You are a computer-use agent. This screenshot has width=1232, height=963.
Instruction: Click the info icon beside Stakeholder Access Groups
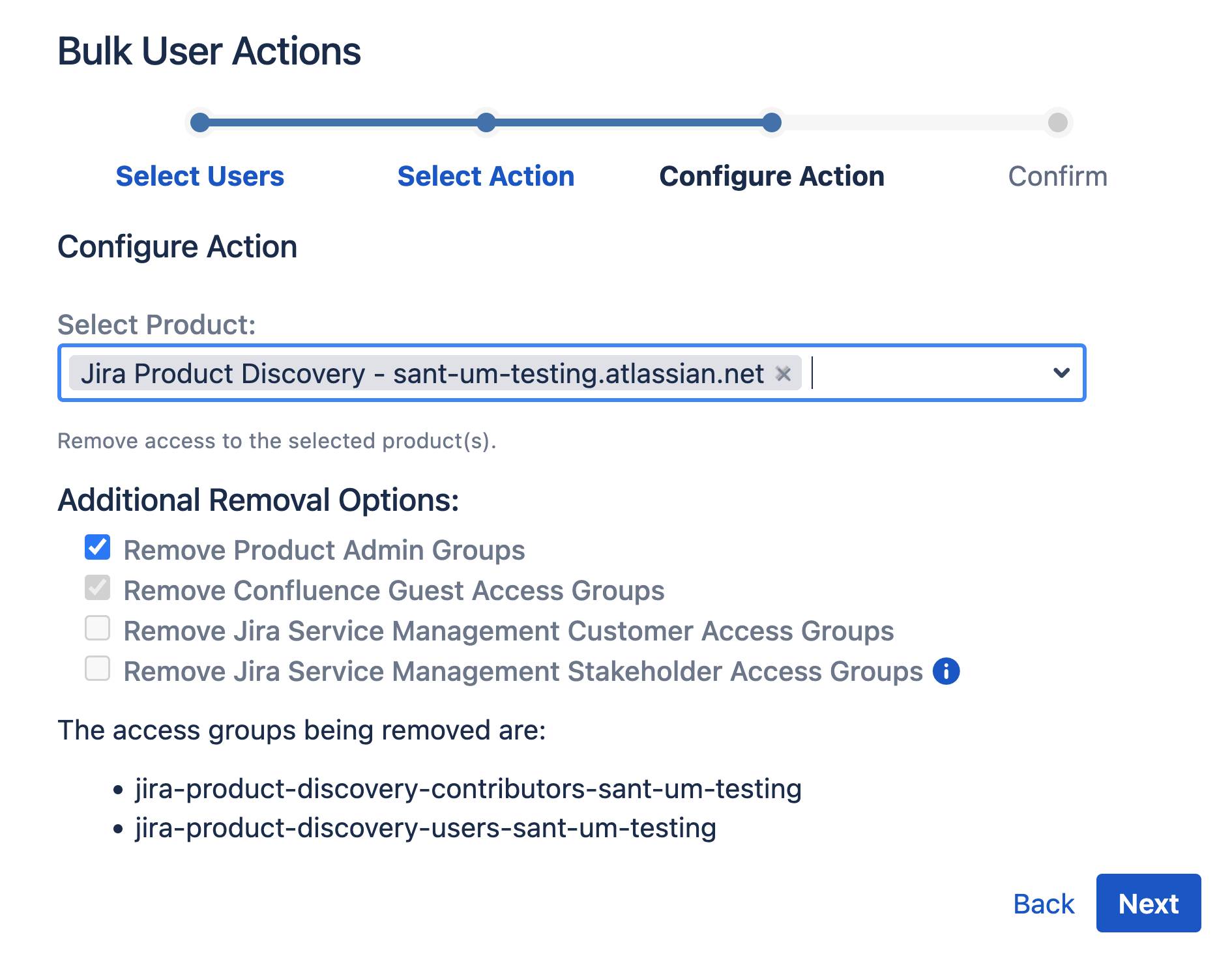click(945, 670)
